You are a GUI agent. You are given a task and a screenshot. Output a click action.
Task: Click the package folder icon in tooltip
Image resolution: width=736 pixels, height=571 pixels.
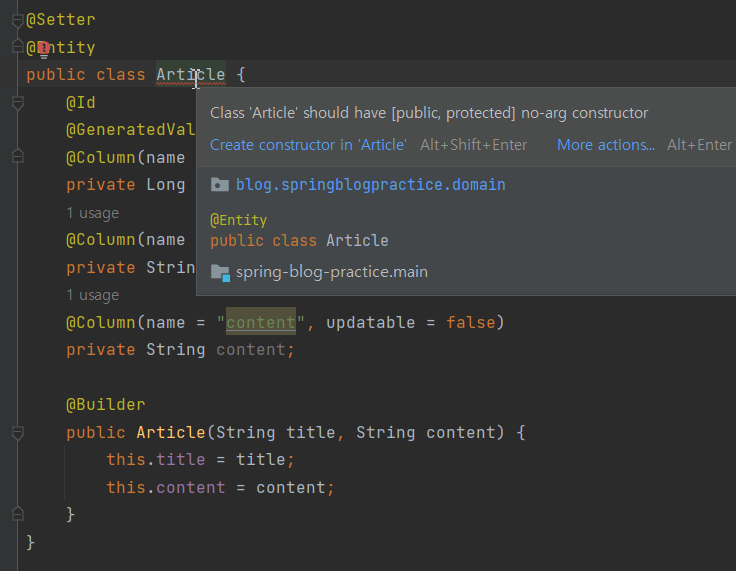(220, 185)
